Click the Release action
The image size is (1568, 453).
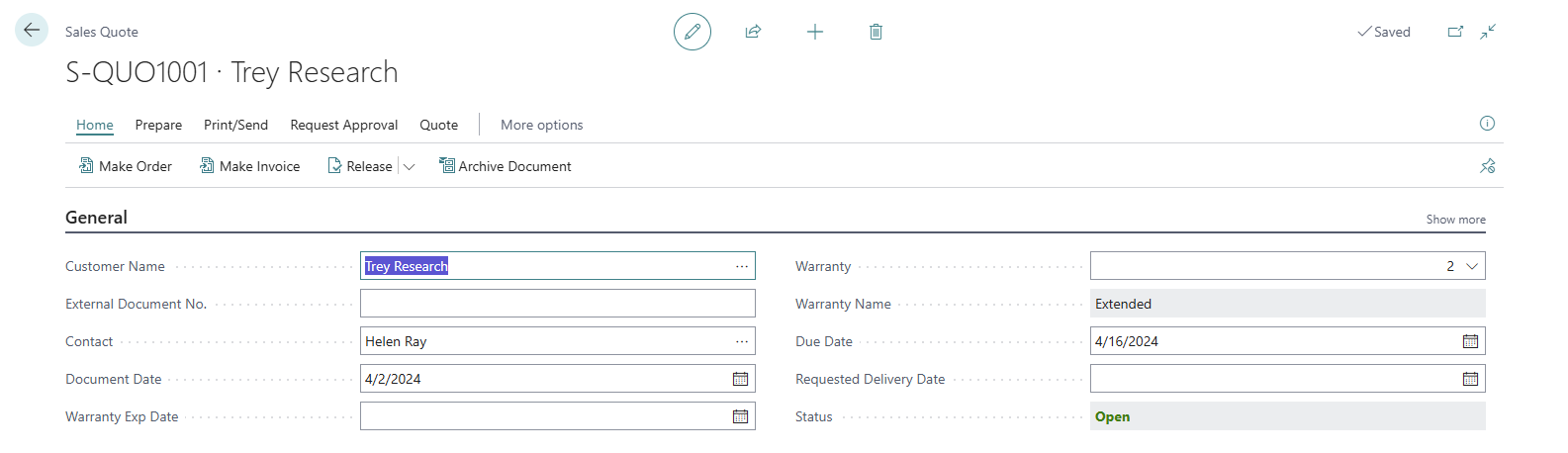point(360,166)
